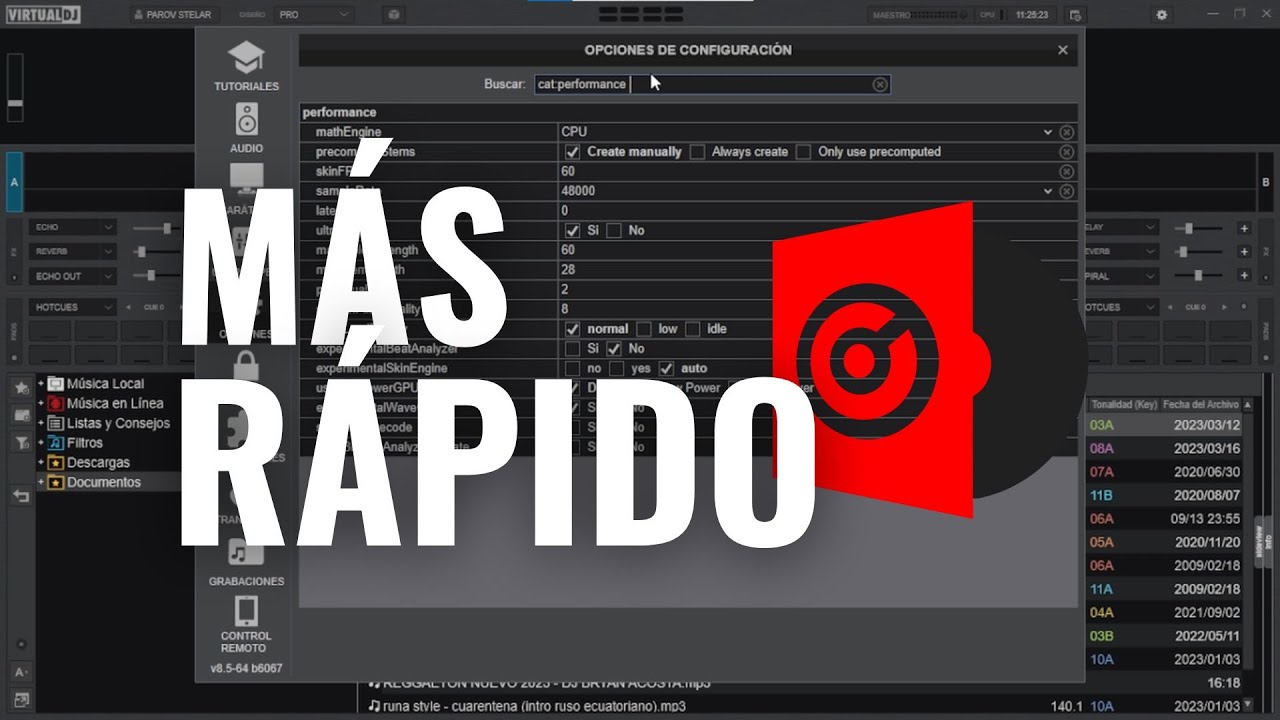Select deck A button
Viewport: 1280px width, 720px height.
14,182
